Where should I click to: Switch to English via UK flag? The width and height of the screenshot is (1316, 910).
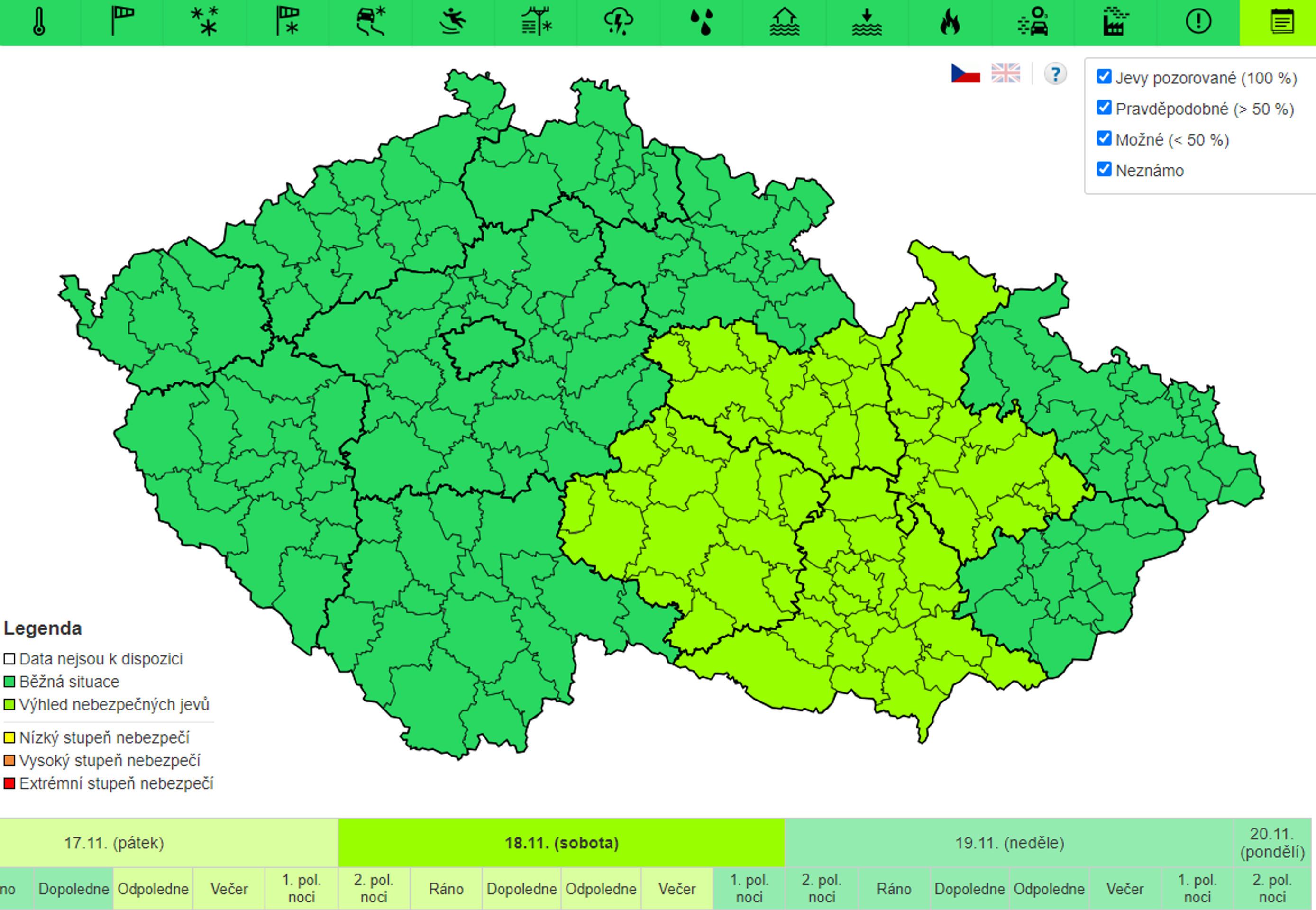[x=1006, y=73]
